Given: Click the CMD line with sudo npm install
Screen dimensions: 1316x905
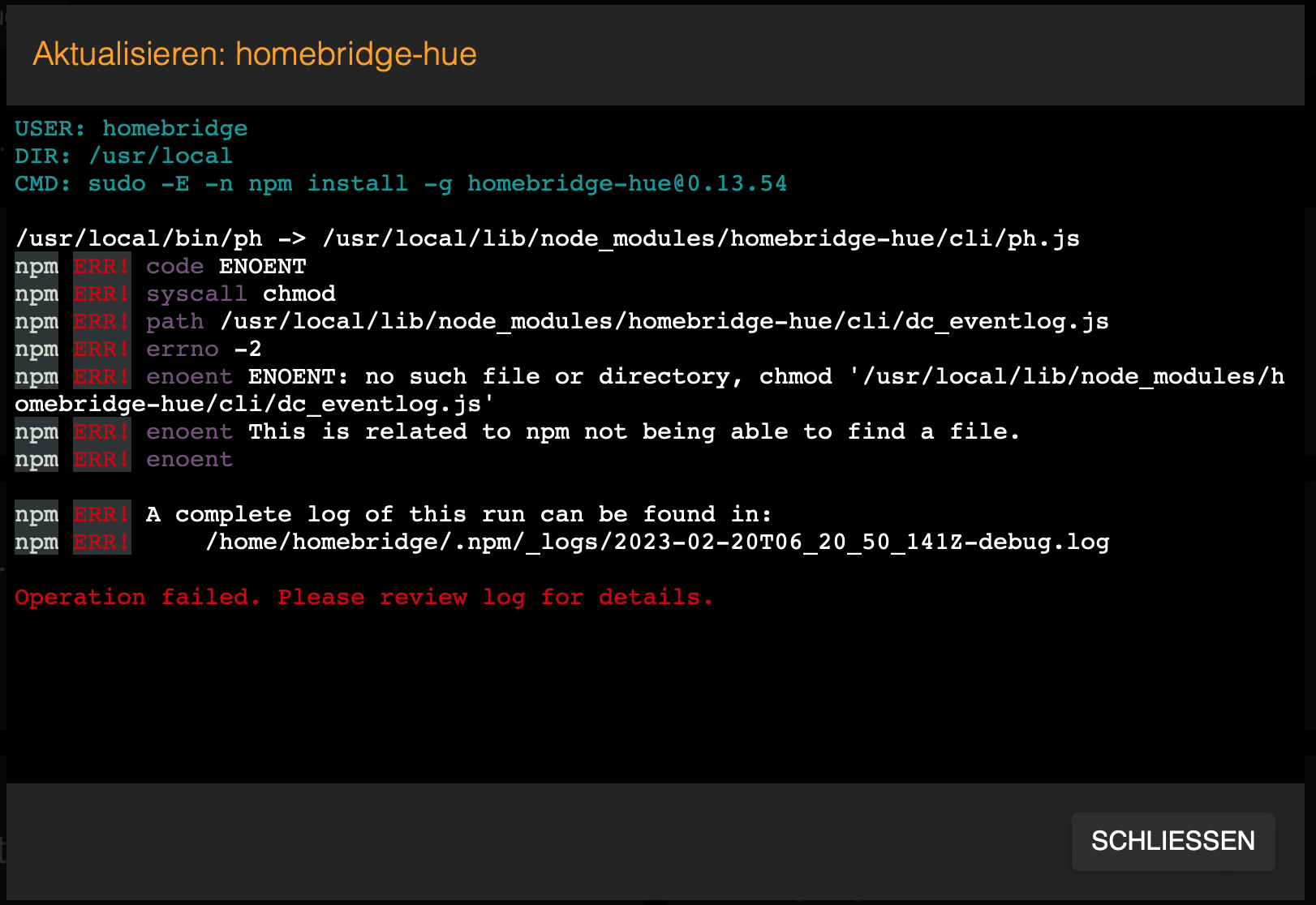Looking at the screenshot, I should coord(401,183).
